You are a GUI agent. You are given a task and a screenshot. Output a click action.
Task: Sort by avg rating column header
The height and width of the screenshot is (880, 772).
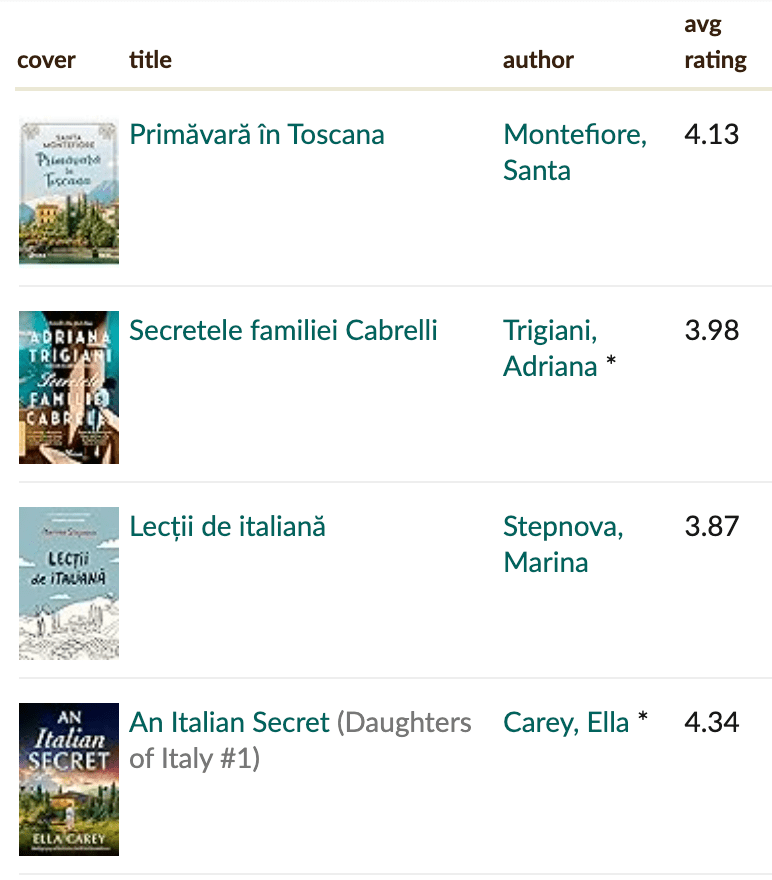tap(714, 43)
